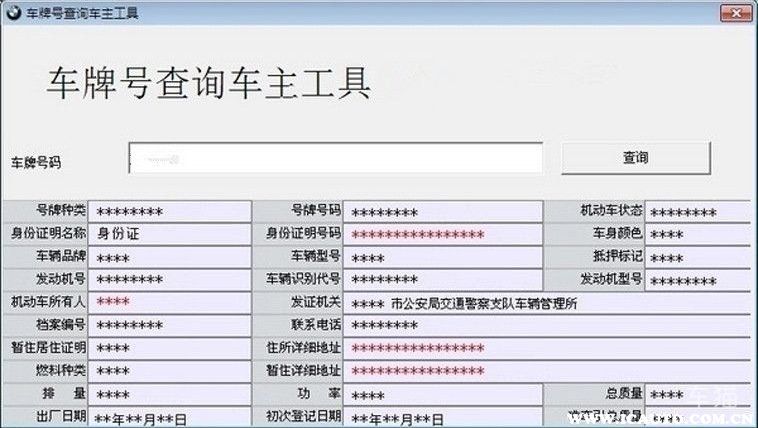Screen dimensions: 758x428
Task: Click the 查询 button
Action: 635,158
